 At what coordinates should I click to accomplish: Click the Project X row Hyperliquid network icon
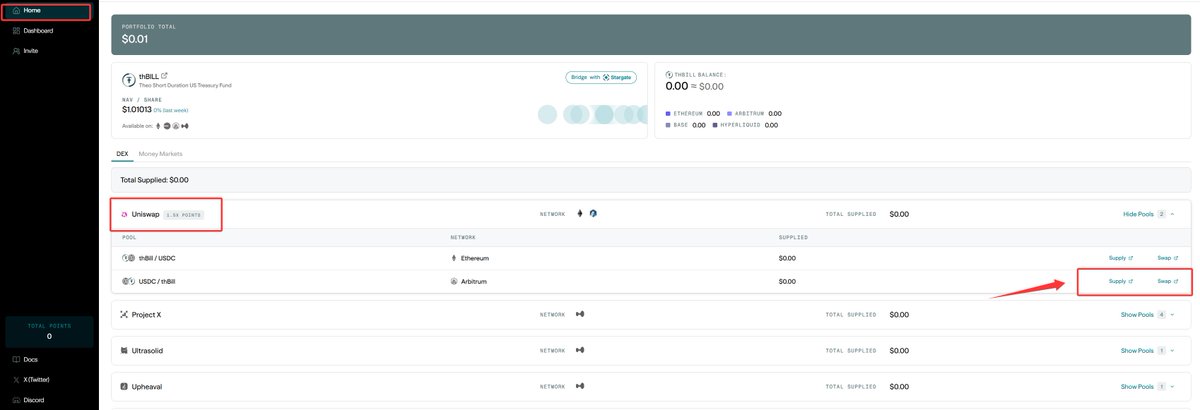pyautogui.click(x=580, y=314)
